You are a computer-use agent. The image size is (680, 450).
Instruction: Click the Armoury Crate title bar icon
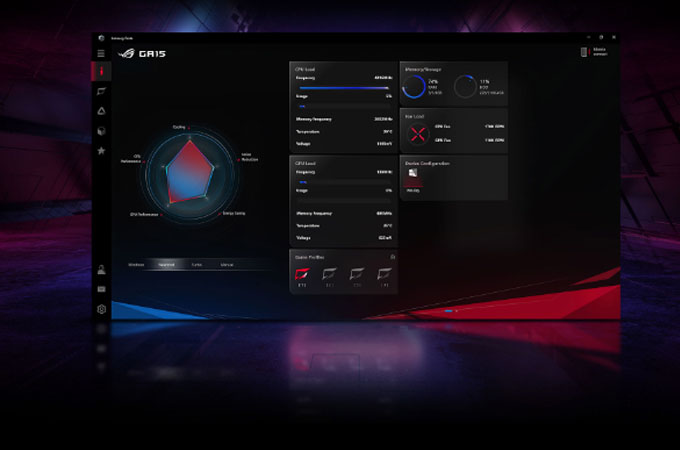tap(101, 38)
